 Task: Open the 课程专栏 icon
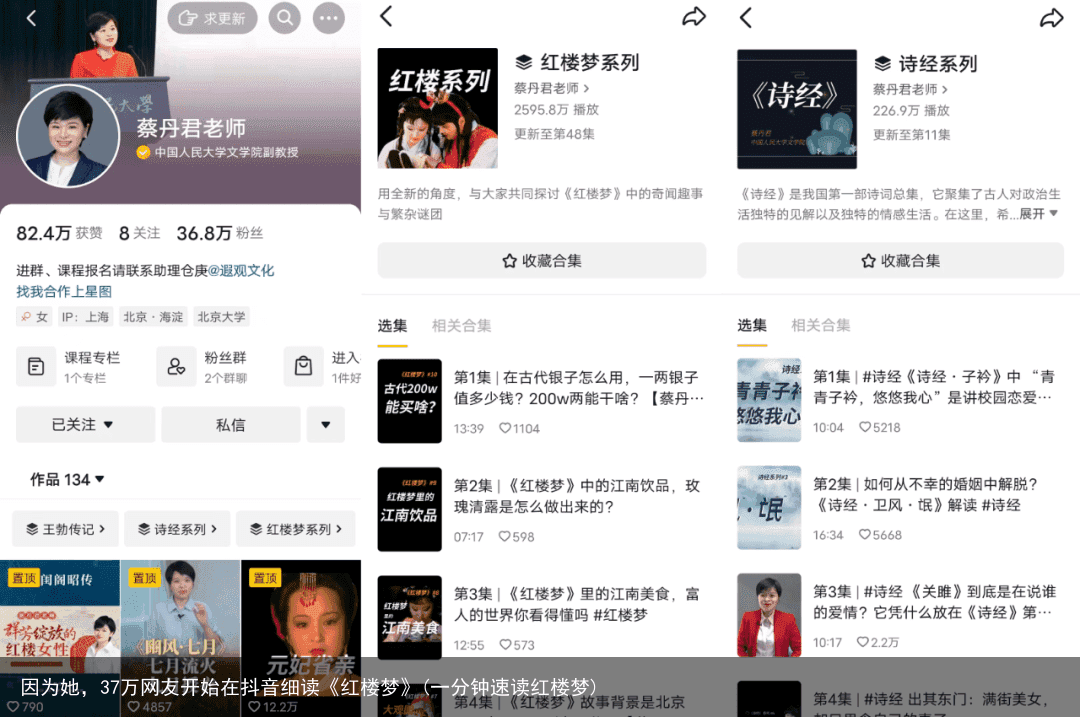36,366
